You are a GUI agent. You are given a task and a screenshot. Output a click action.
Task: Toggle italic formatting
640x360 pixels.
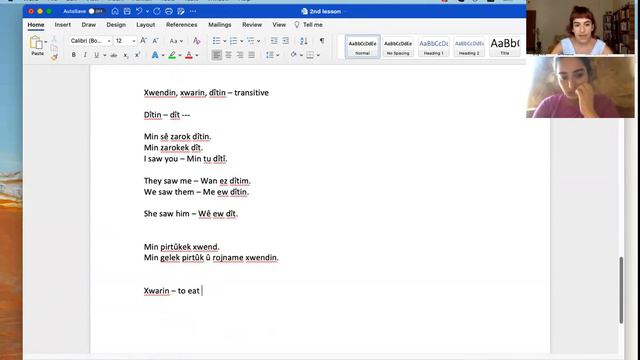click(85, 55)
